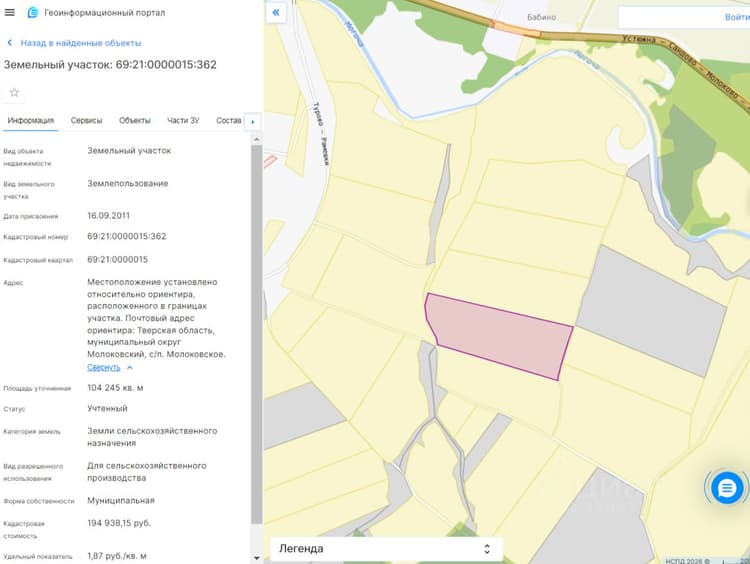Open the hamburger main menu
Image resolution: width=750 pixels, height=564 pixels.
pyautogui.click(x=10, y=12)
